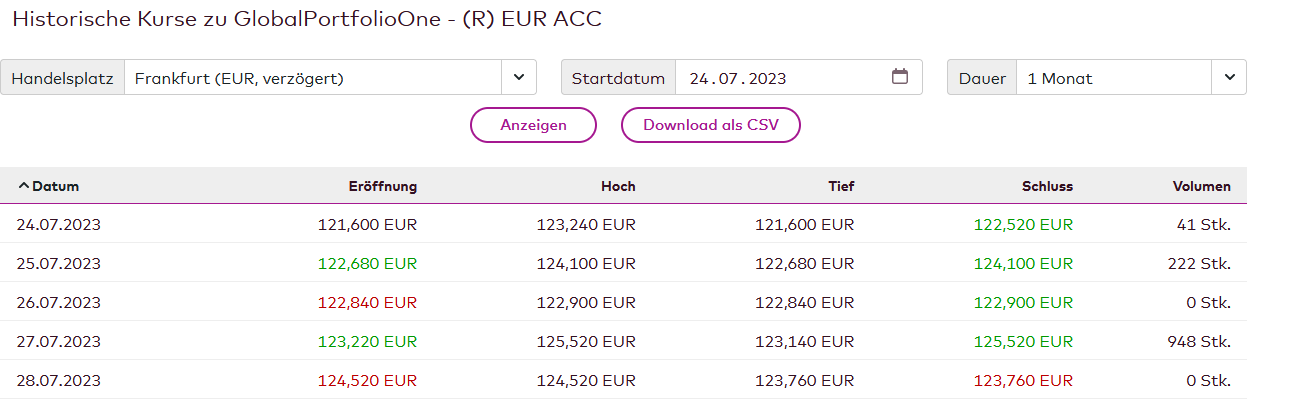
Task: Open the Dauer dropdown chevron
Action: [1229, 77]
